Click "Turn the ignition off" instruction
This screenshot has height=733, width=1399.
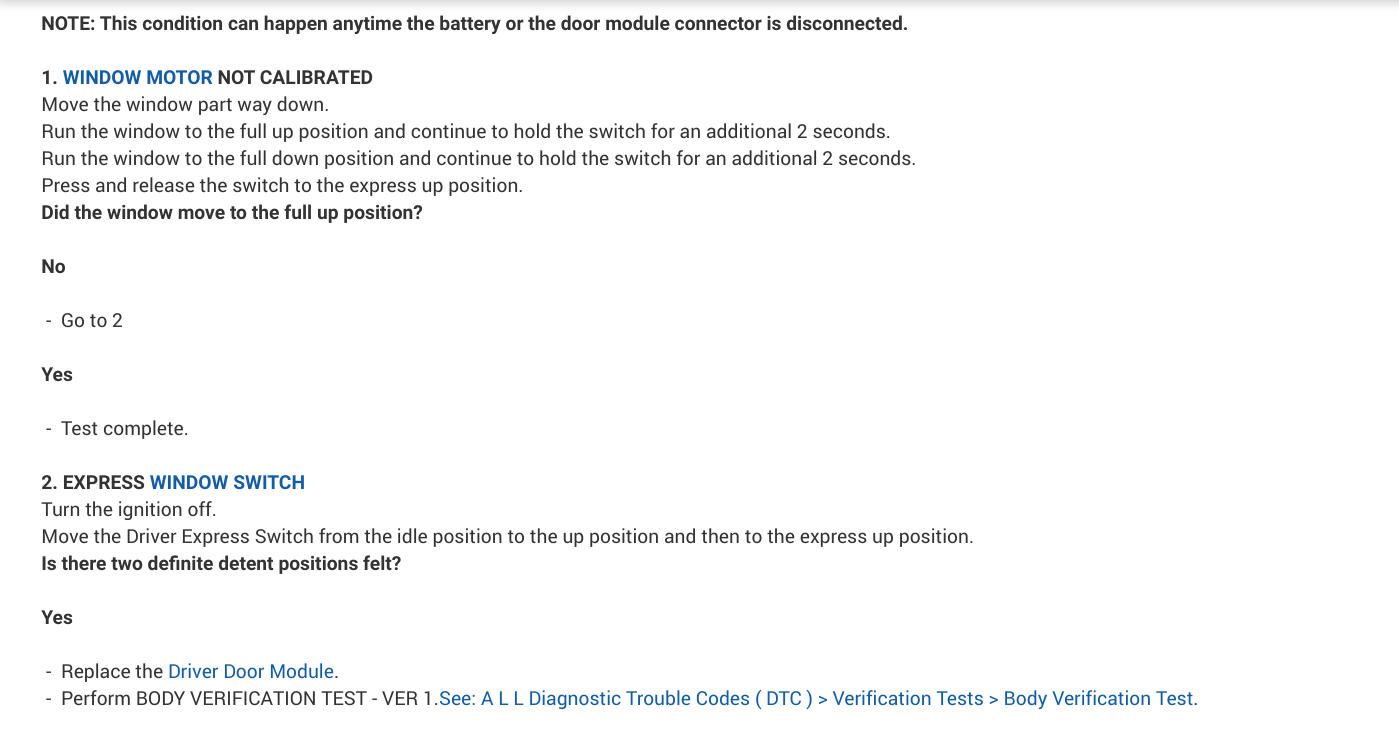[x=129, y=509]
